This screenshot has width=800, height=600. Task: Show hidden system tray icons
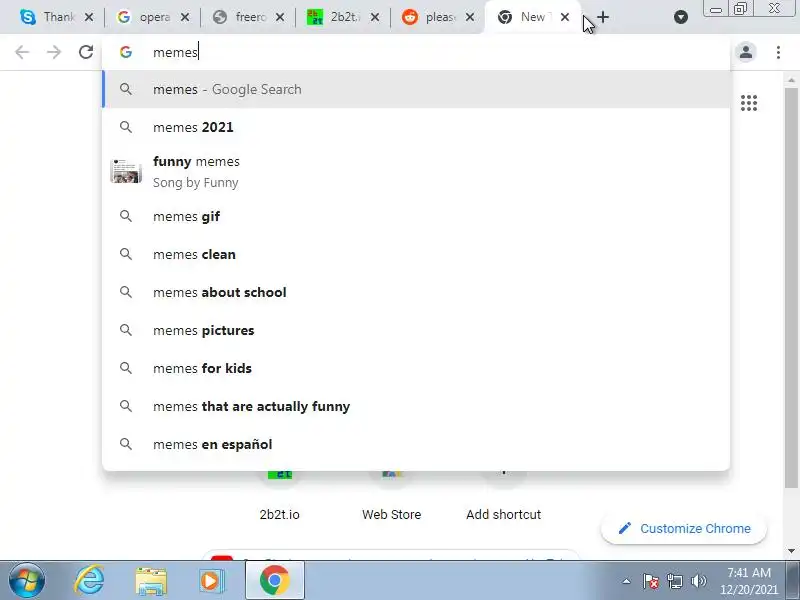(627, 581)
